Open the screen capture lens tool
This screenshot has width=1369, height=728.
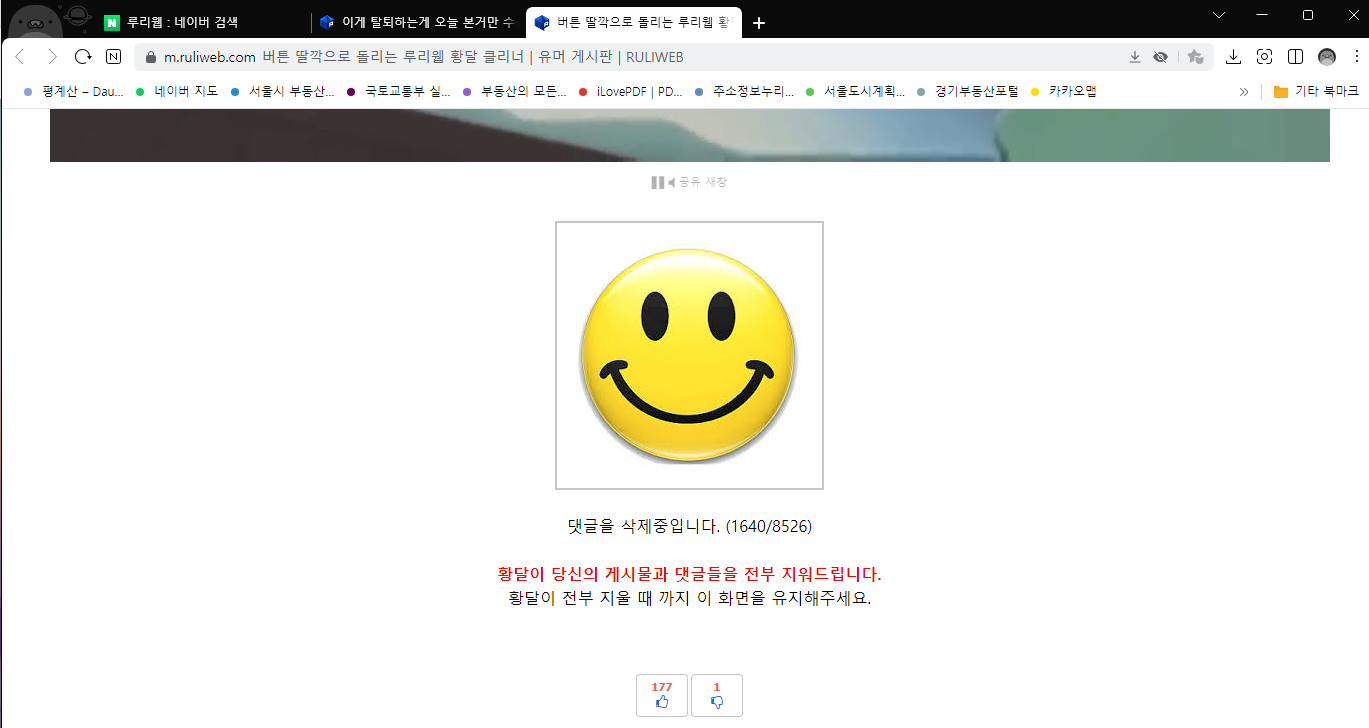point(1264,57)
